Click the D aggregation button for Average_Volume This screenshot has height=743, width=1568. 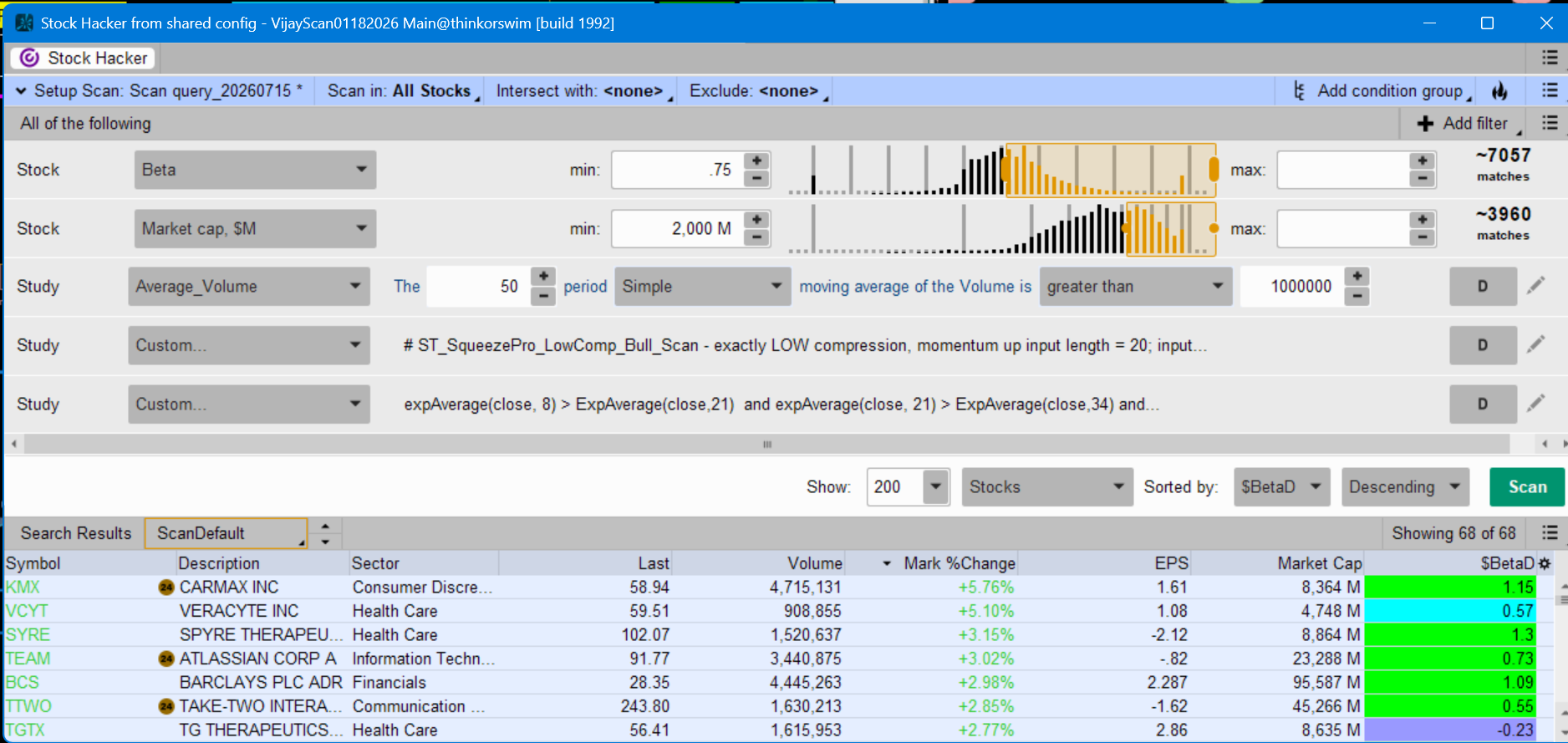[x=1483, y=287]
